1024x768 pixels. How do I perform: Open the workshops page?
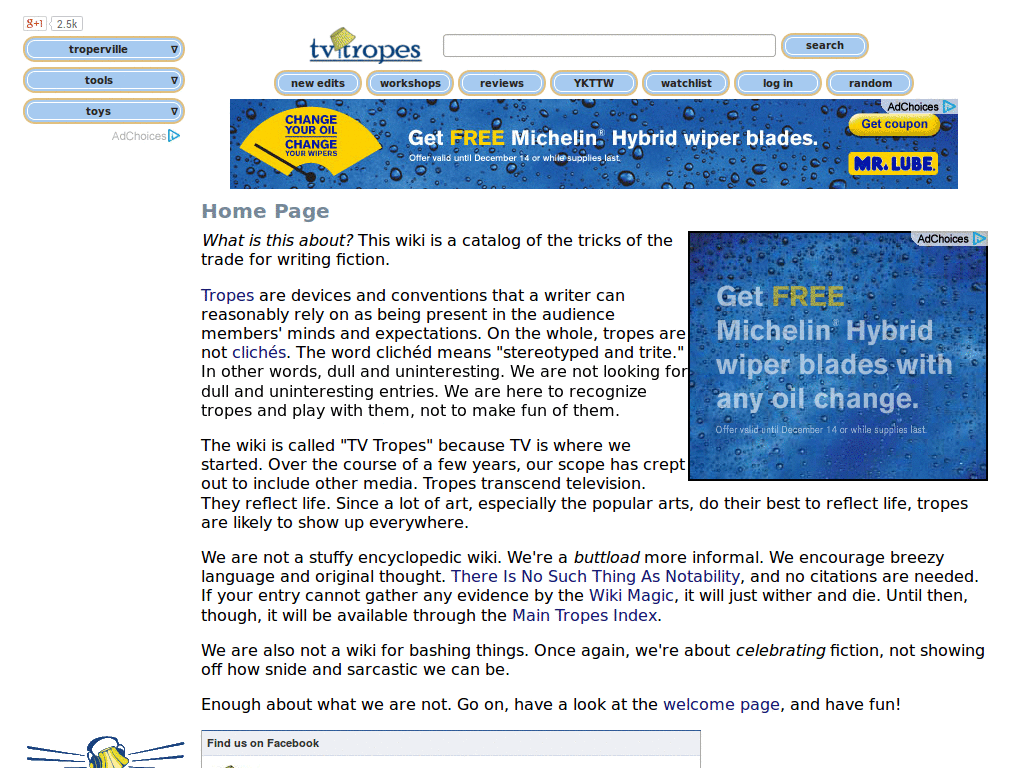pos(410,83)
